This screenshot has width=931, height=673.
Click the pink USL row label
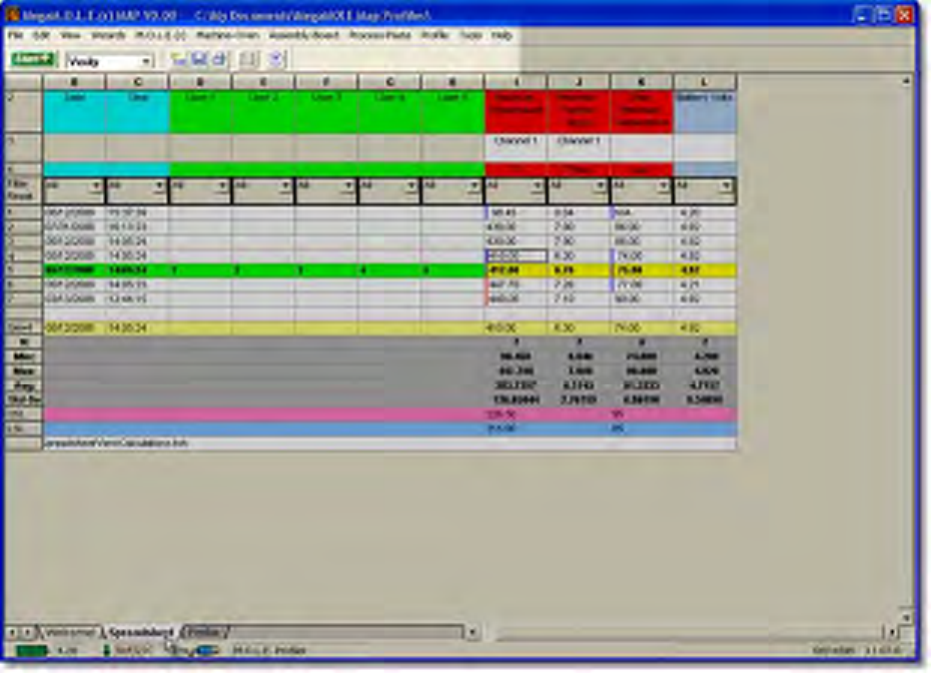pos(23,414)
